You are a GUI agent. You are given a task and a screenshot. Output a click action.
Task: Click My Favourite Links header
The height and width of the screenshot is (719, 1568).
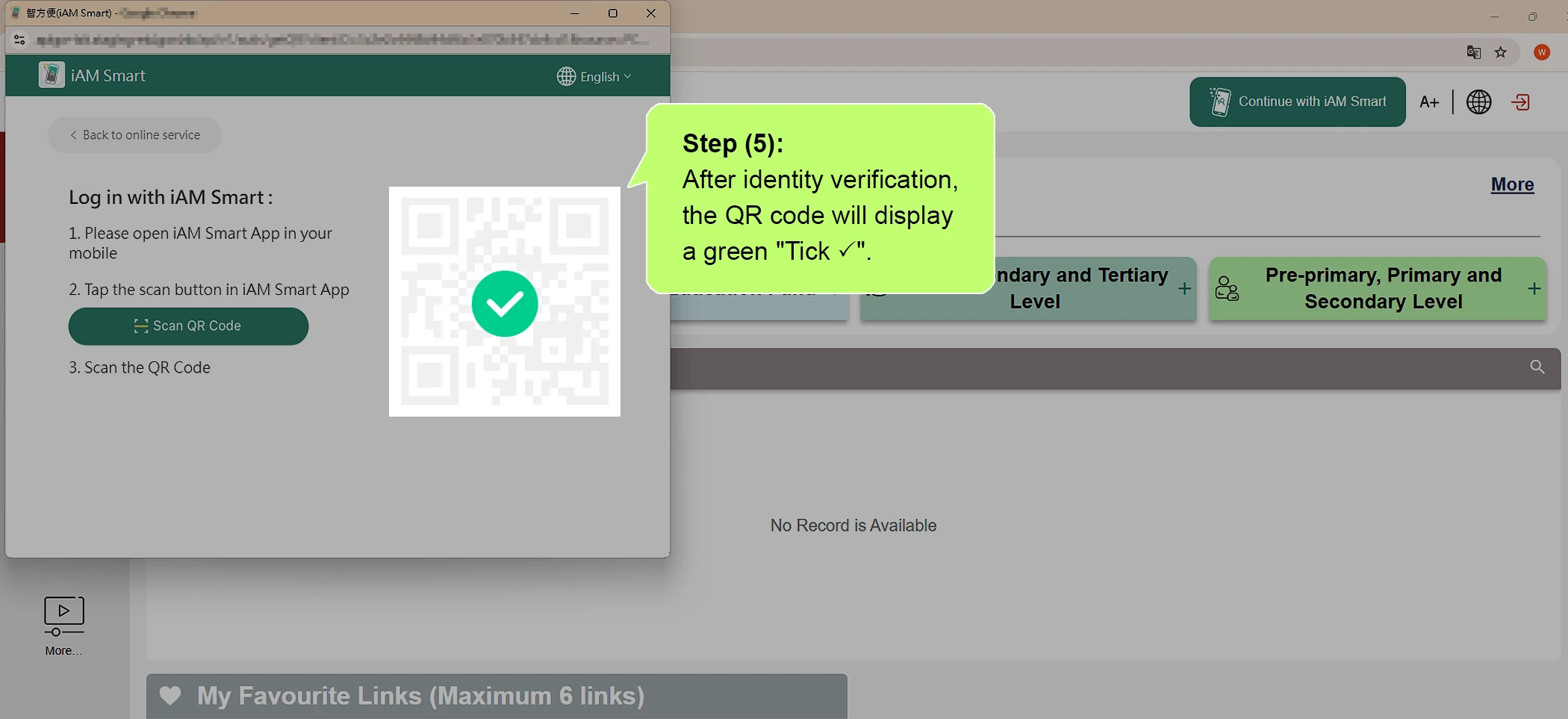497,696
